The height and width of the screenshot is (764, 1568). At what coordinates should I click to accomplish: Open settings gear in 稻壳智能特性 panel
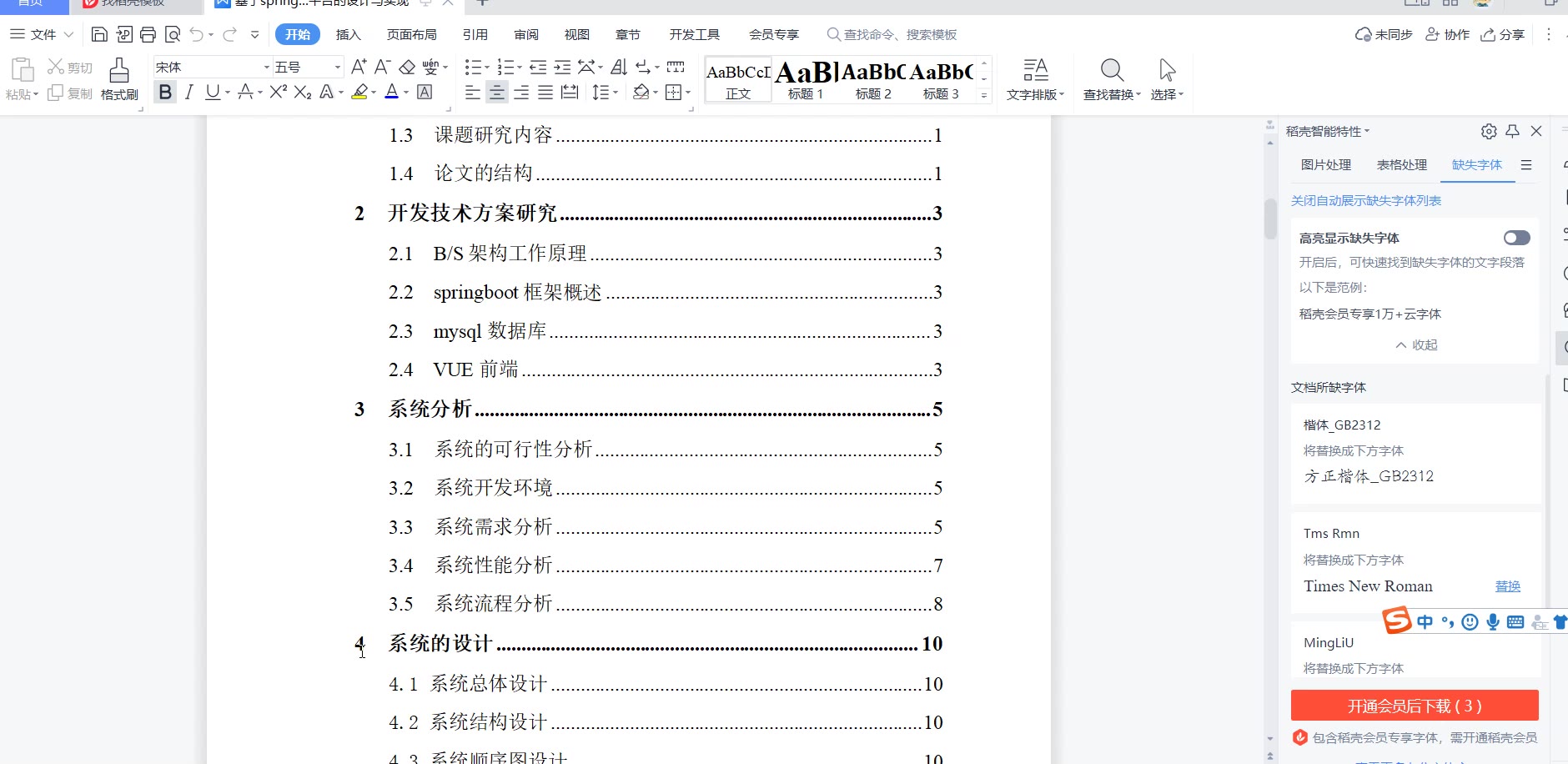point(1489,131)
